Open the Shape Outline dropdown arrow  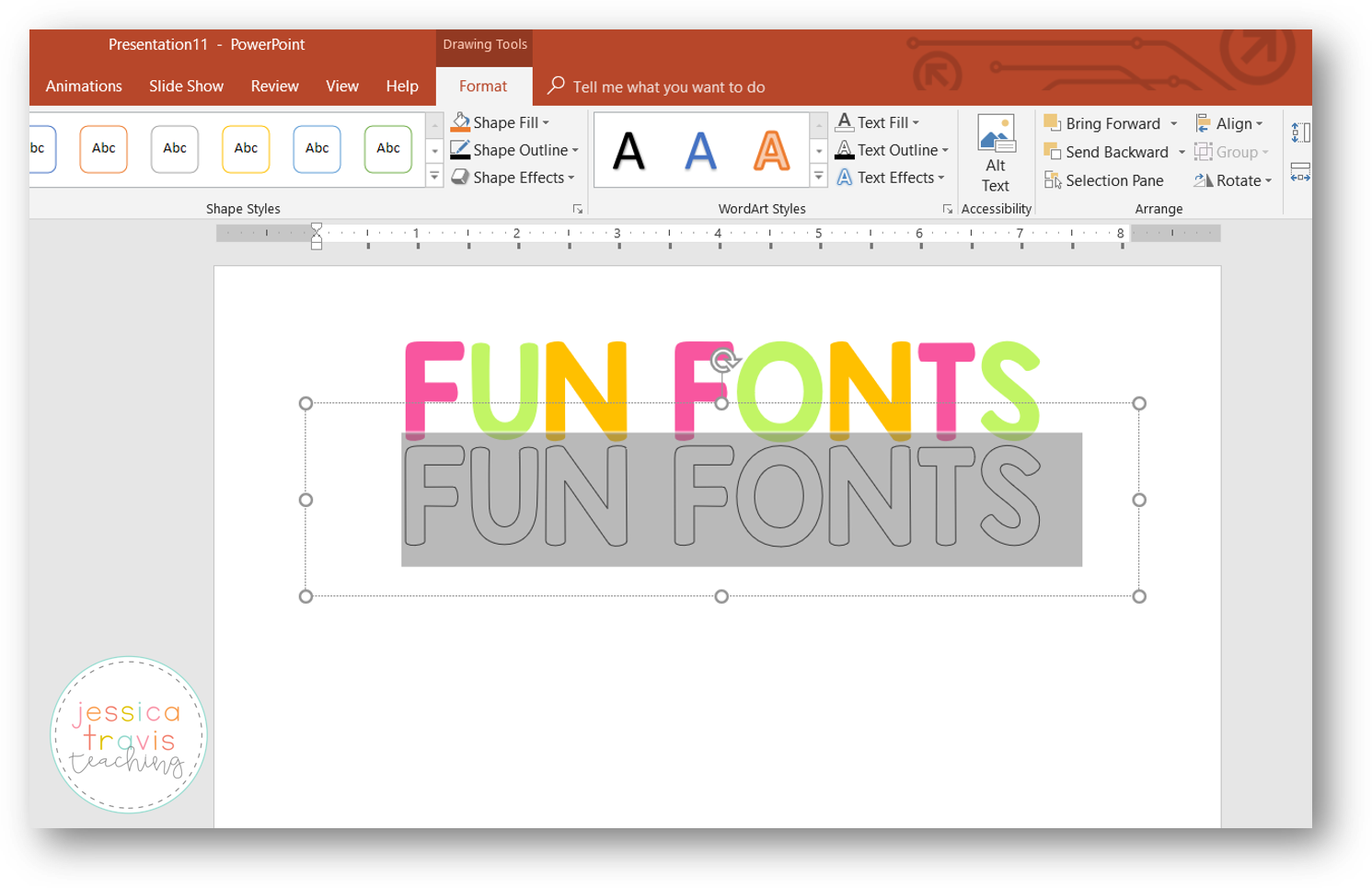point(575,151)
